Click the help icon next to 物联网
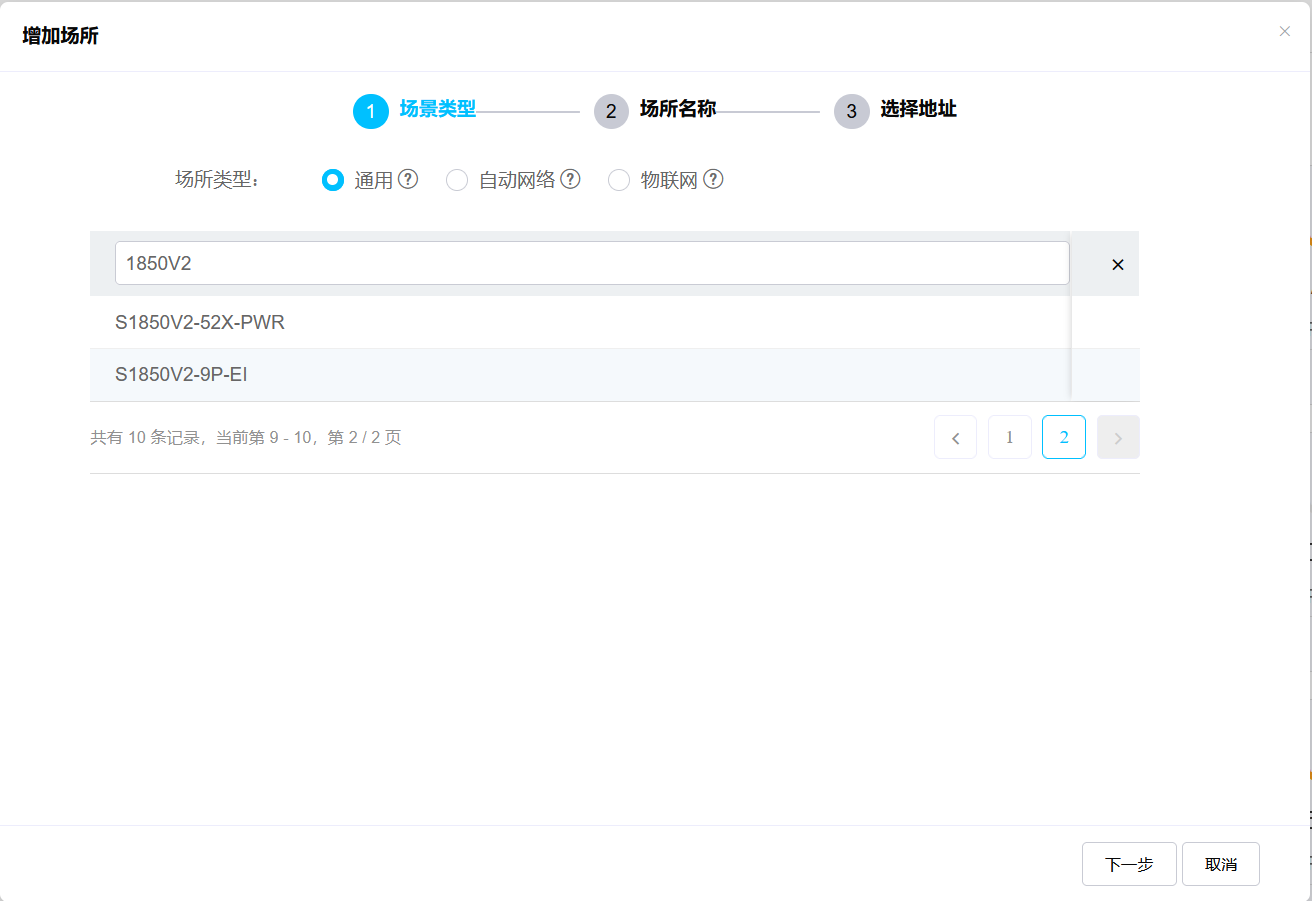 [713, 179]
